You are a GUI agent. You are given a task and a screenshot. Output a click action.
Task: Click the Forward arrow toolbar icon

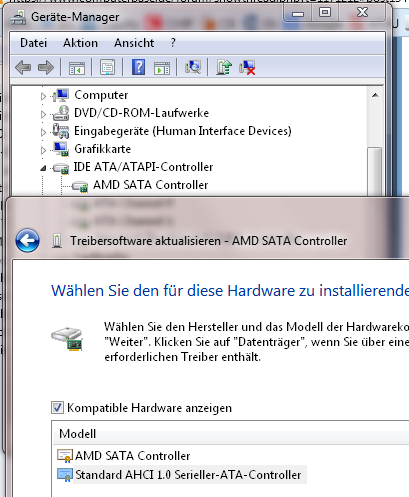point(46,68)
